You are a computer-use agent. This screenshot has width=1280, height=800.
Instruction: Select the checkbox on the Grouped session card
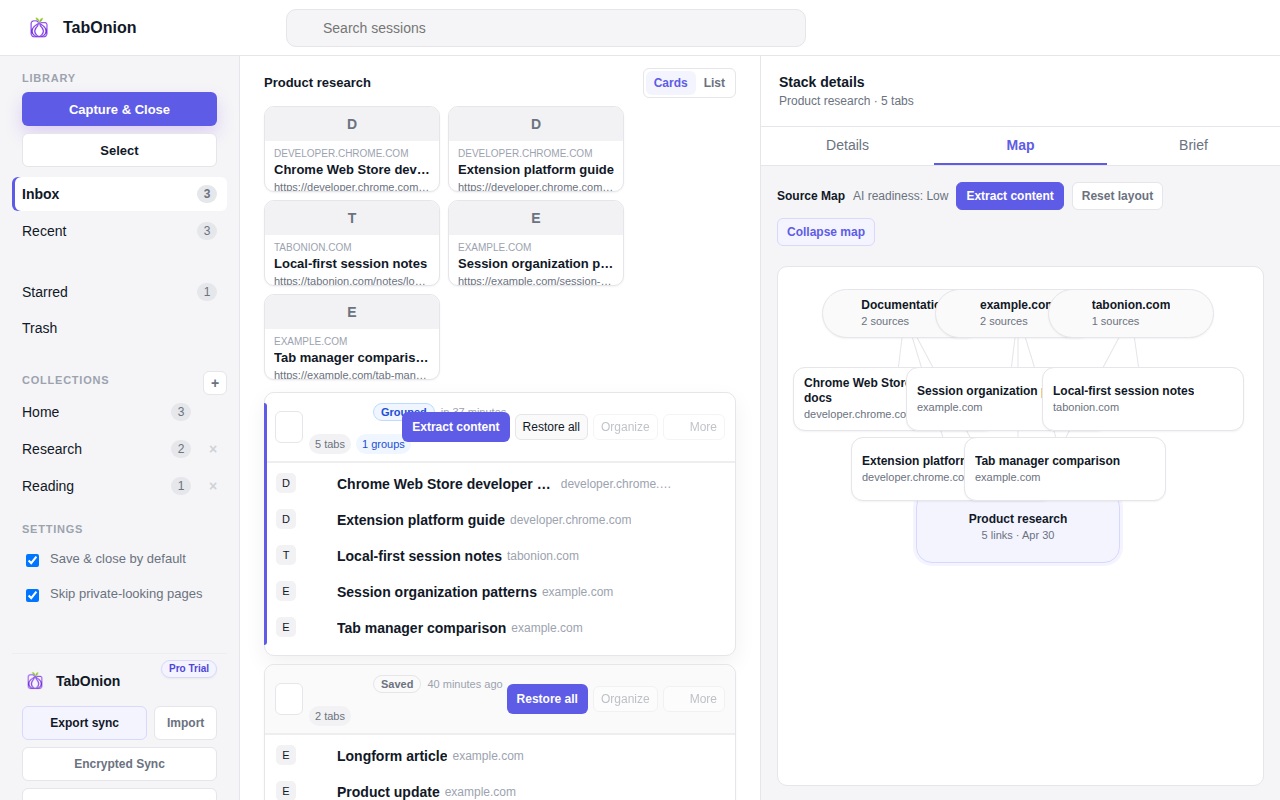288,427
